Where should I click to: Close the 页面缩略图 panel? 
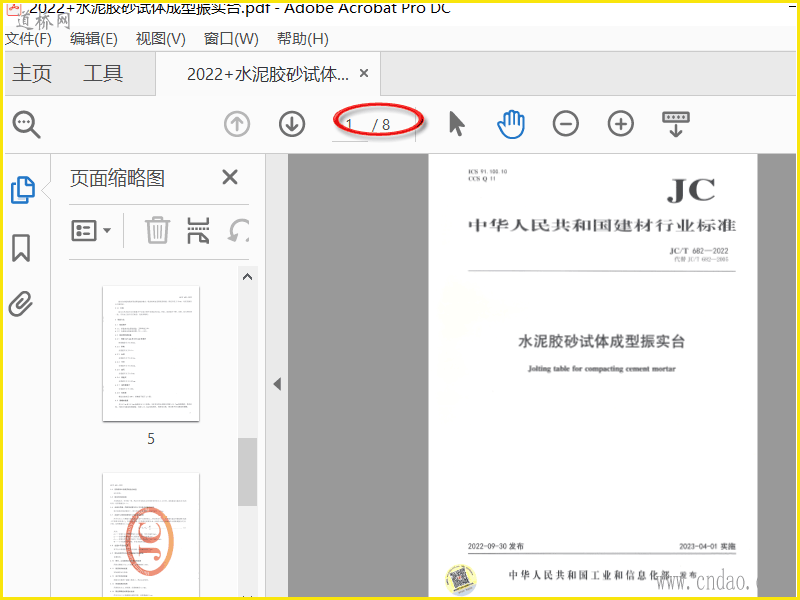pyautogui.click(x=230, y=178)
